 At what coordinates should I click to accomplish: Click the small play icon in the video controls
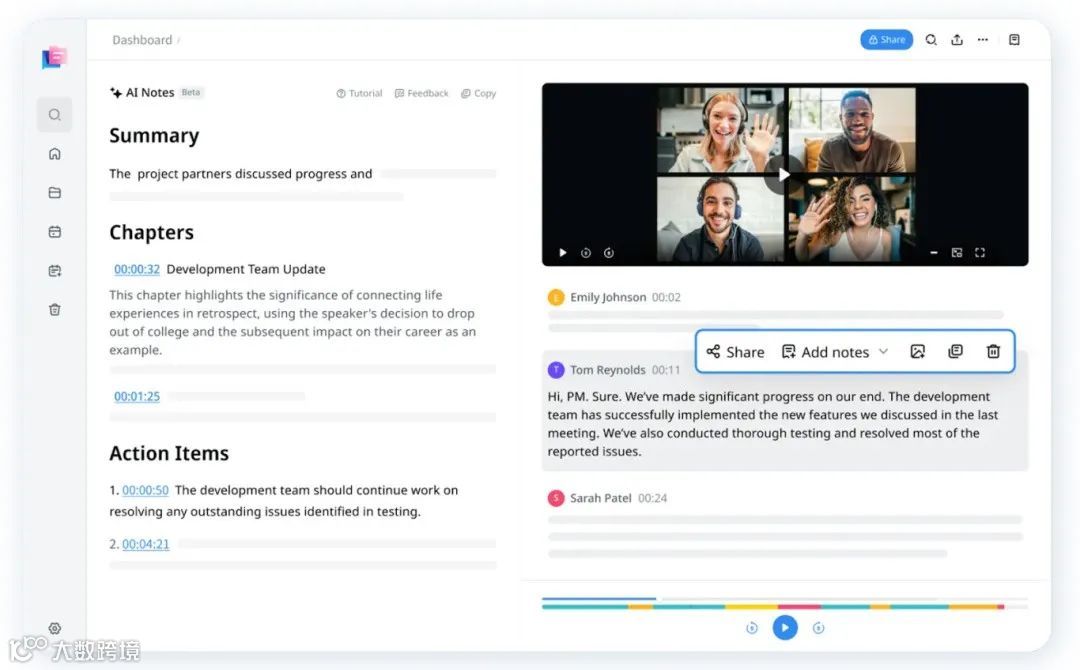563,253
